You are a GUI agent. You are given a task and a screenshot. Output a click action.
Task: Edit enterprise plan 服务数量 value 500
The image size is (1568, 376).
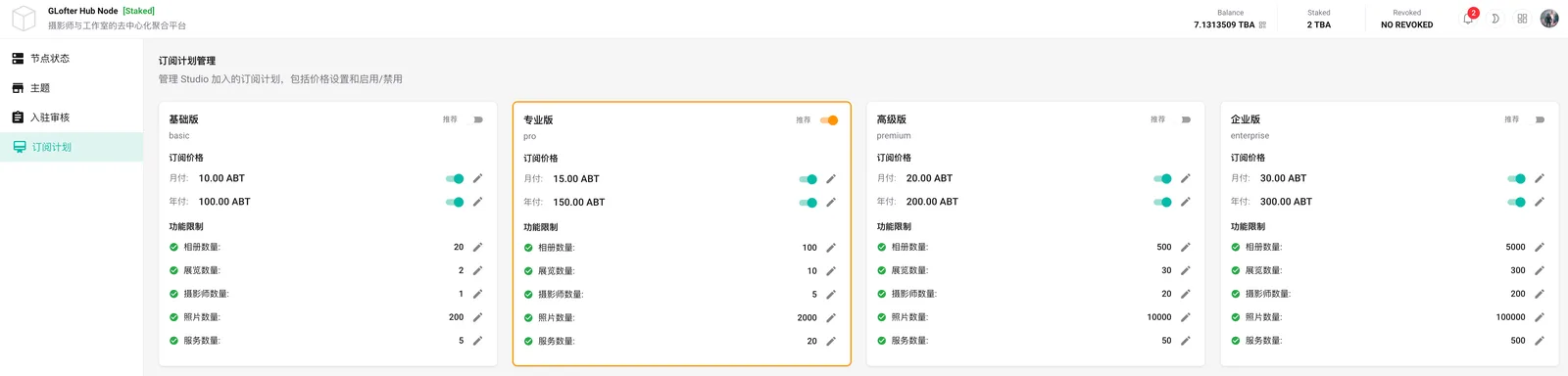(x=1539, y=341)
